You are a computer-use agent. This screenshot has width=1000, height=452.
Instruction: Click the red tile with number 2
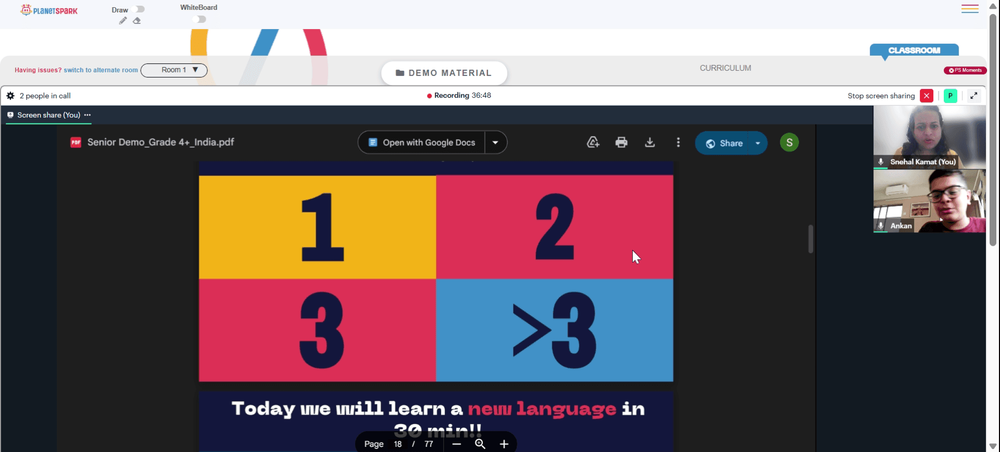point(555,227)
